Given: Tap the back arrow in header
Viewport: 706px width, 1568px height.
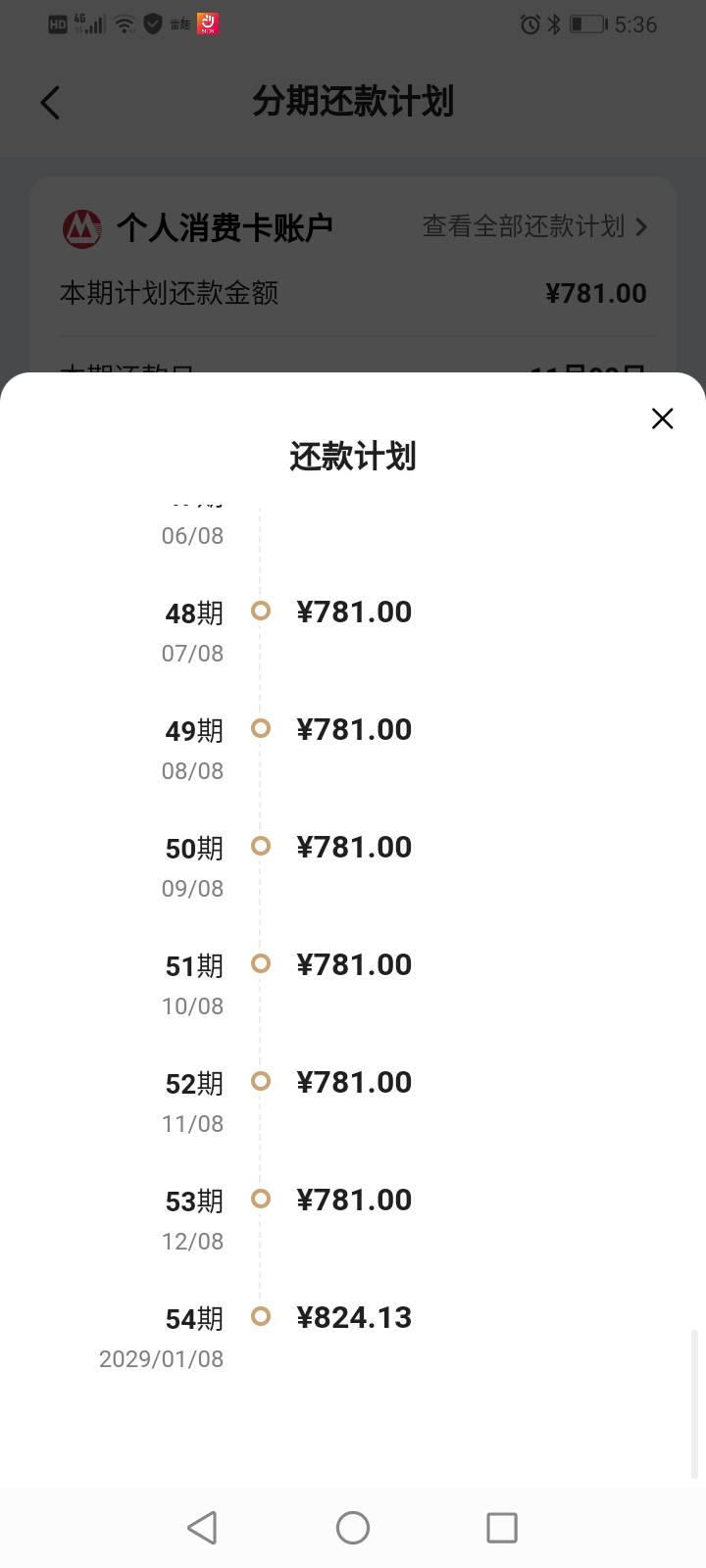Looking at the screenshot, I should tap(51, 102).
